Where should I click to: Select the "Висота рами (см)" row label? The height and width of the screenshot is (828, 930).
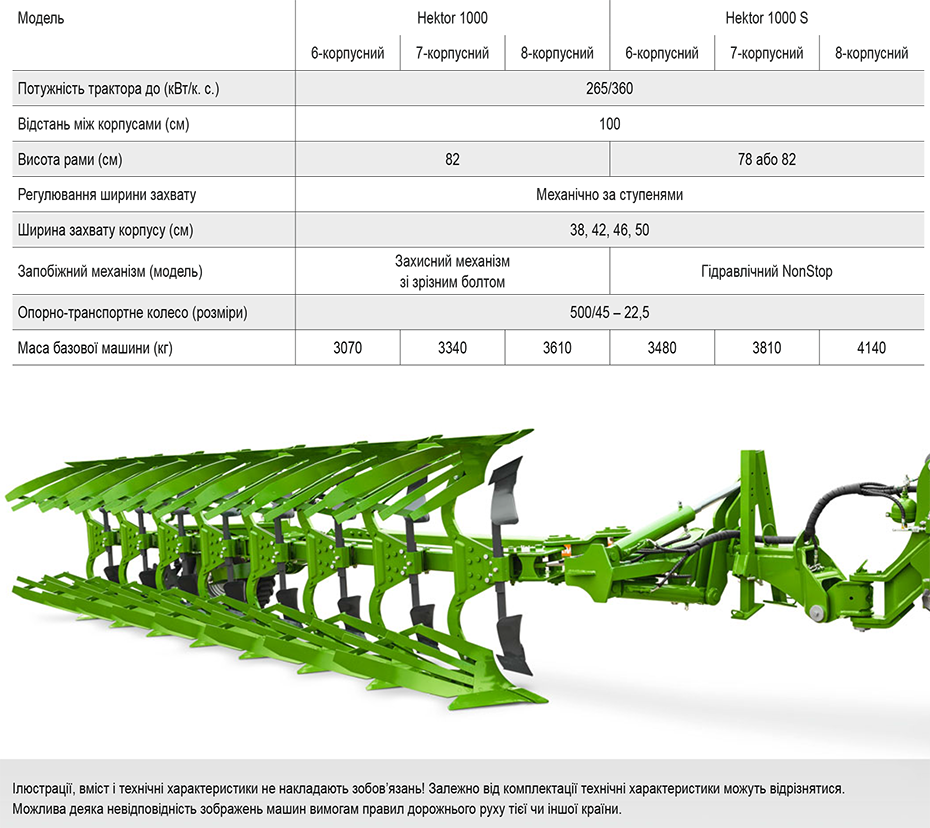point(70,160)
